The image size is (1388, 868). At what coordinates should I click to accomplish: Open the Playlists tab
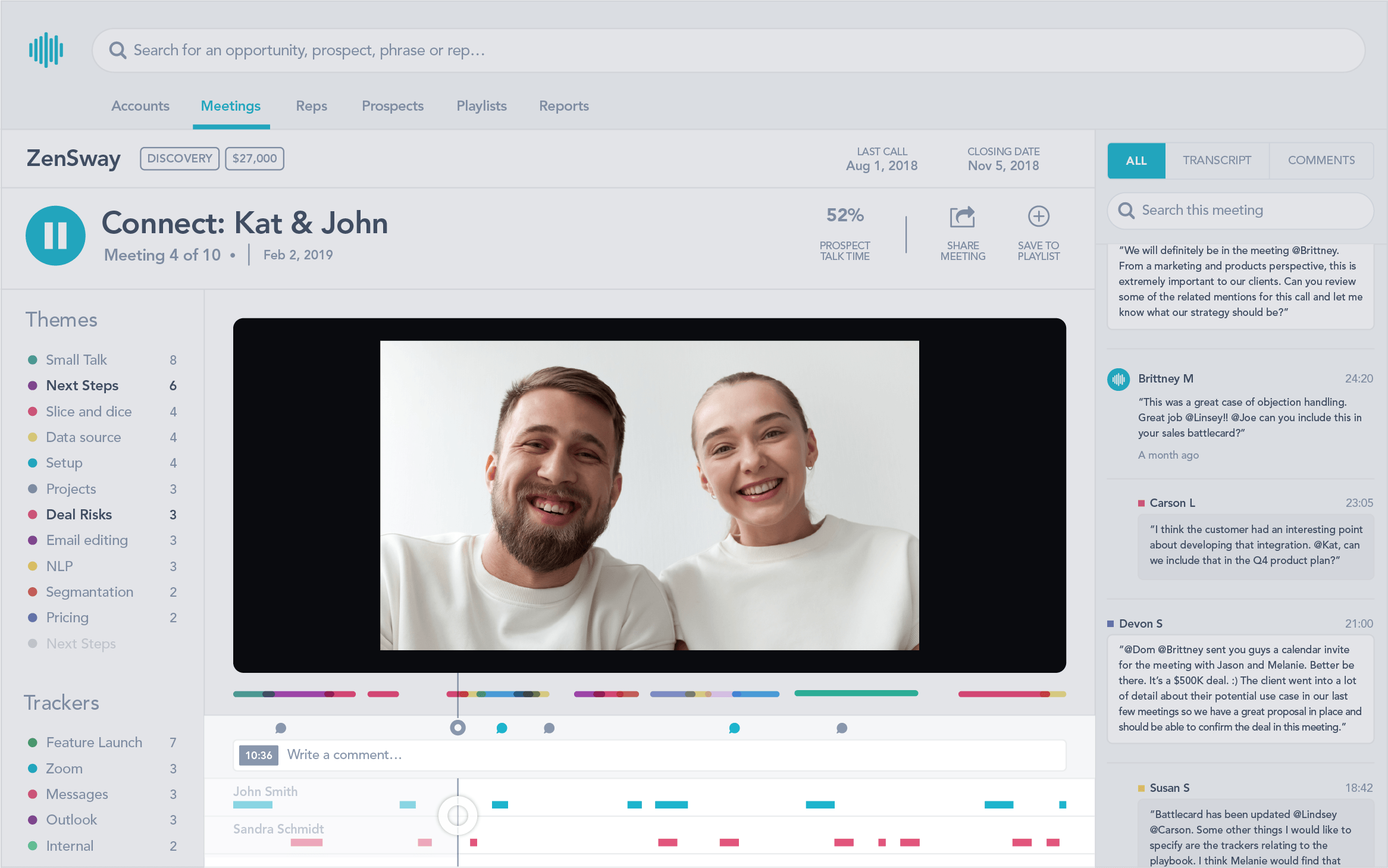pos(481,106)
